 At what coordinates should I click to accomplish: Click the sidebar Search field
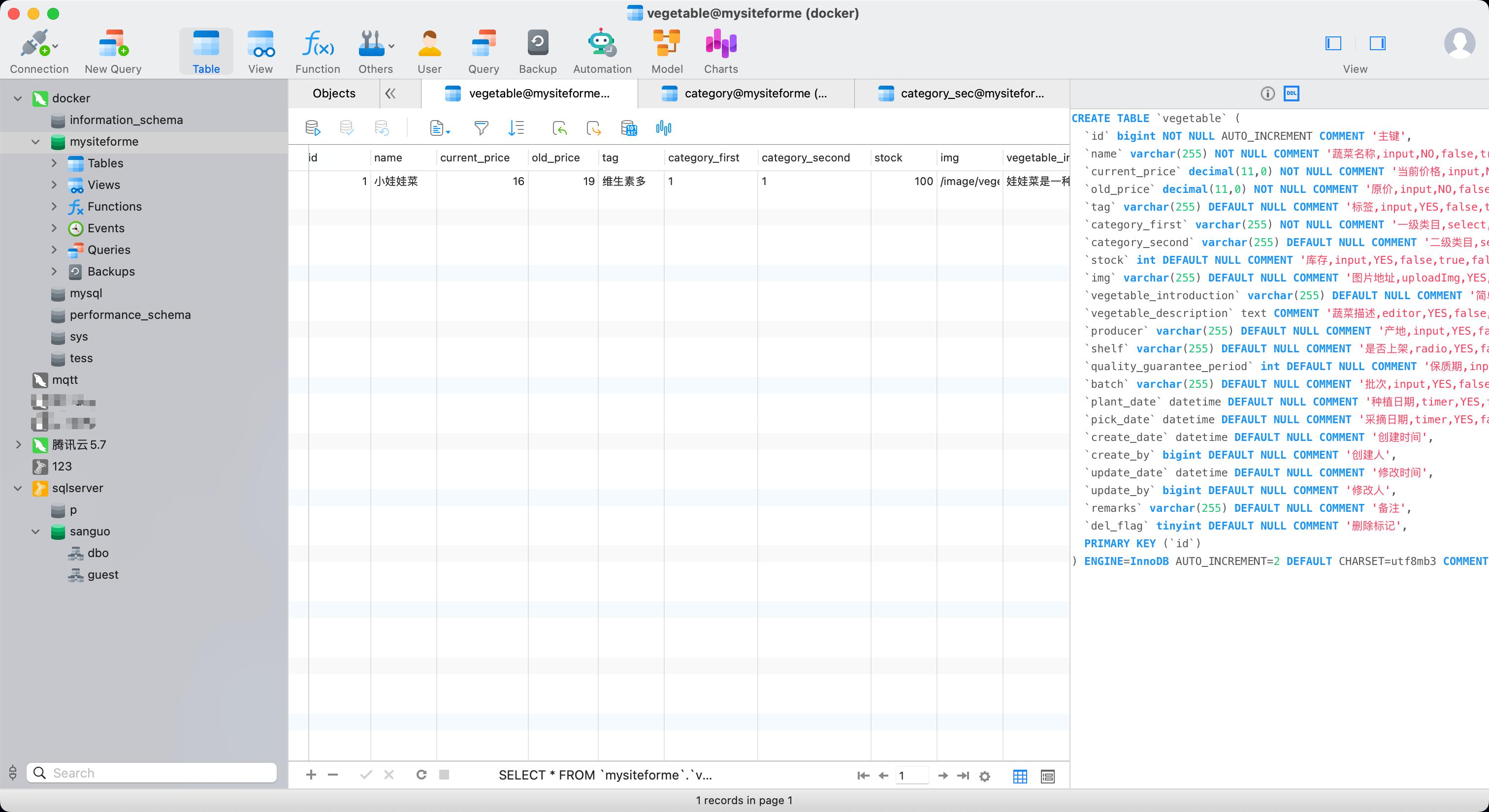click(152, 773)
